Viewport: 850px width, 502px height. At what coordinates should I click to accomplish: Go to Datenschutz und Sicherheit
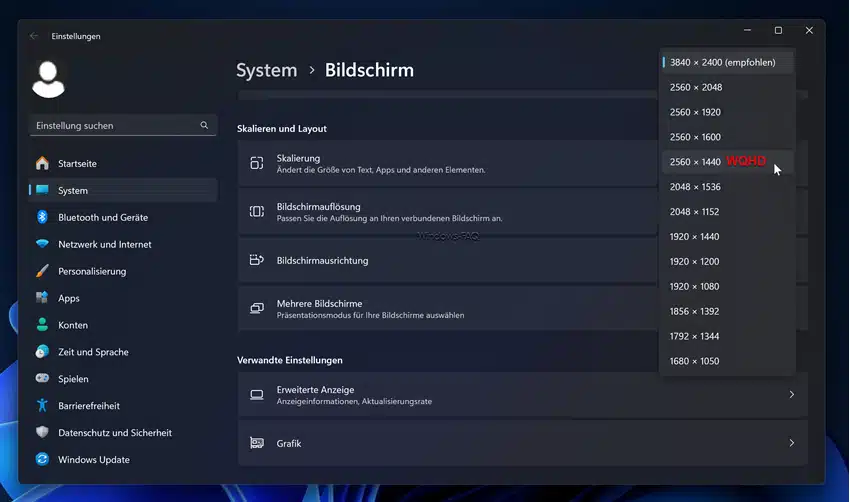tap(123, 433)
